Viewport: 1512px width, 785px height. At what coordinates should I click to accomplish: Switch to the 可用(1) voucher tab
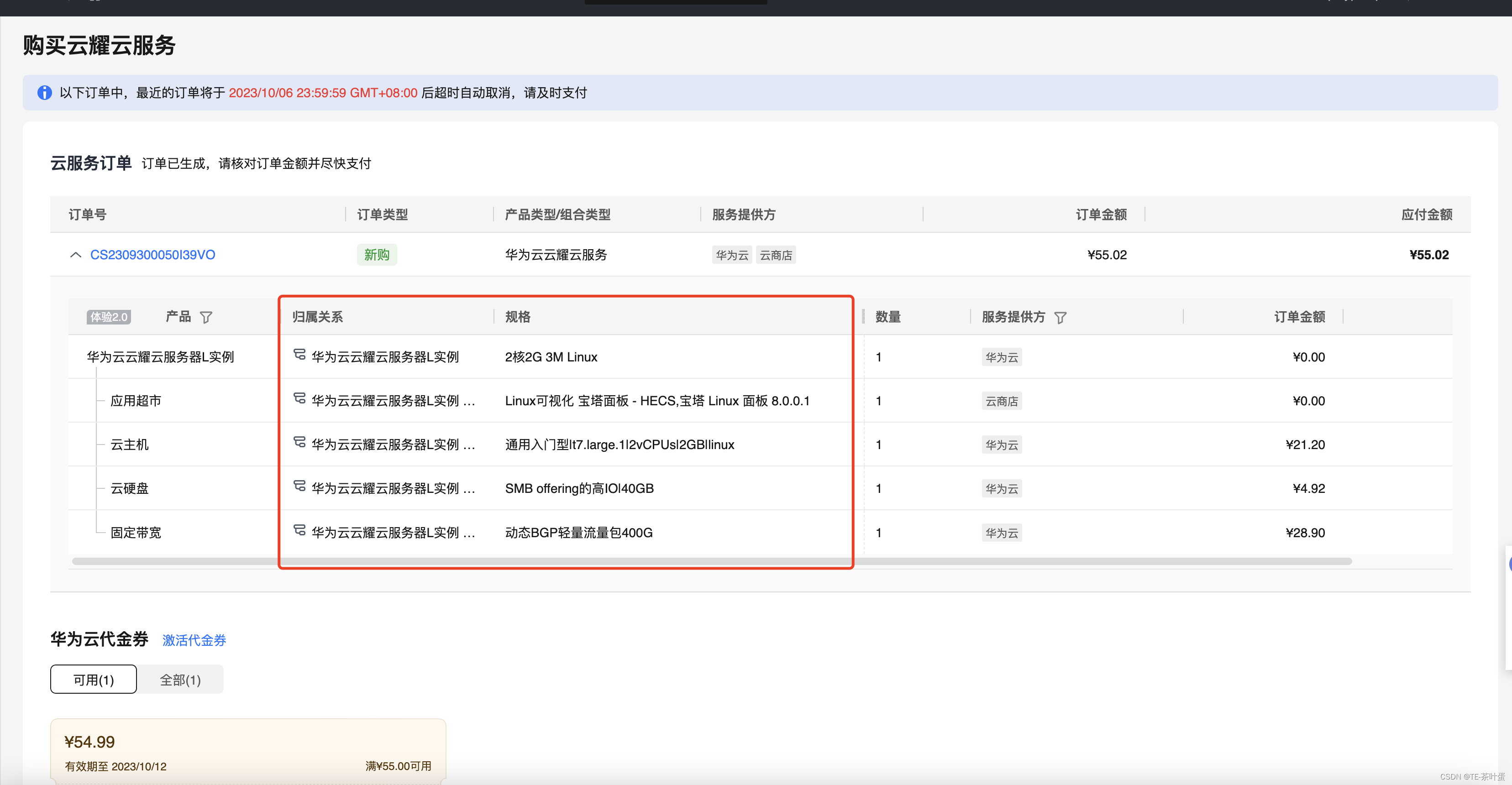pyautogui.click(x=93, y=680)
